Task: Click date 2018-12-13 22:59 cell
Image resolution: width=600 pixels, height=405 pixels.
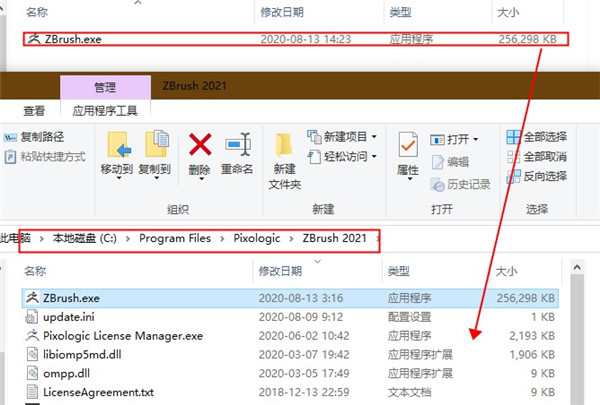Action: [304, 392]
